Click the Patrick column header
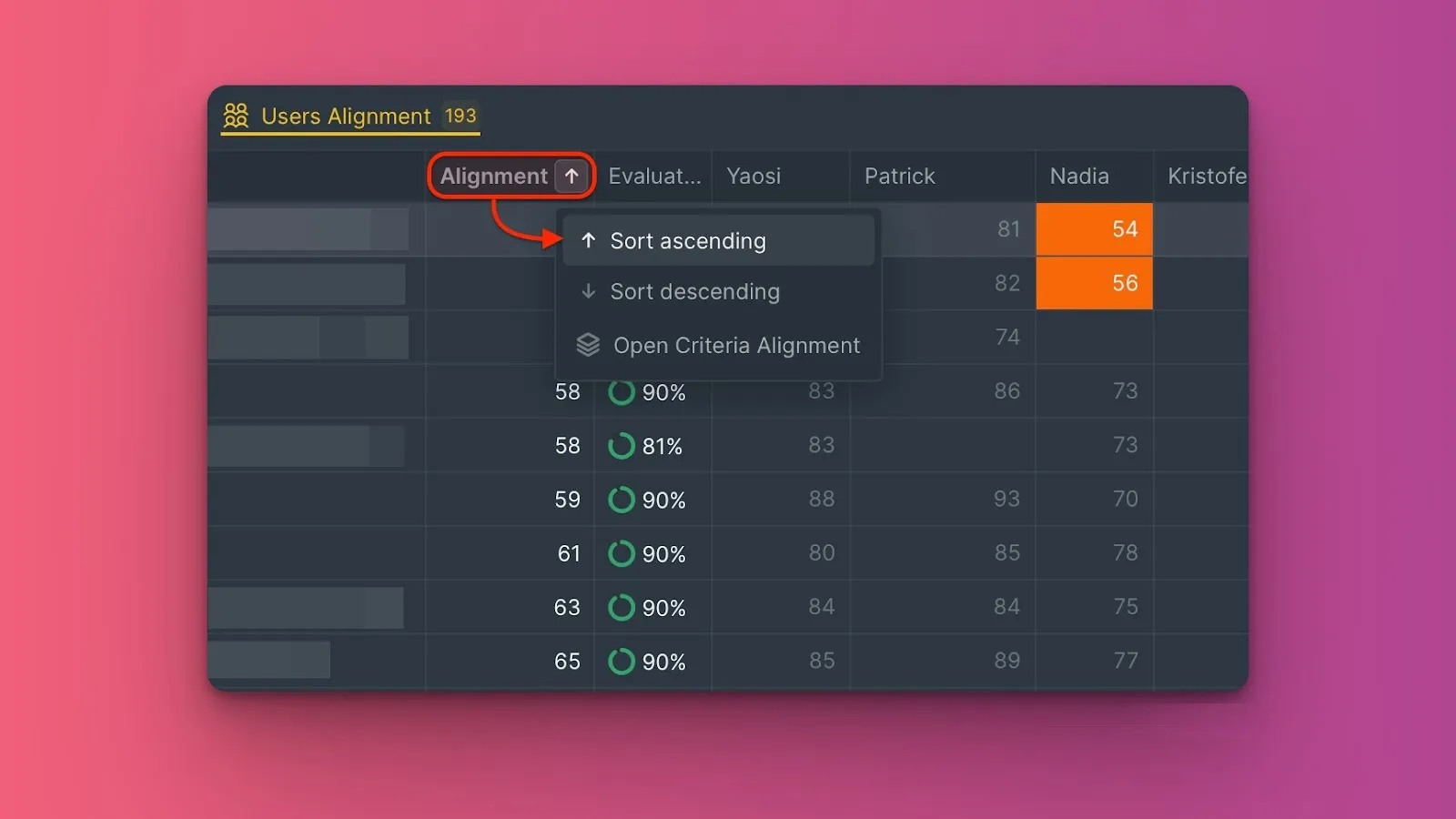The image size is (1456, 819). pyautogui.click(x=899, y=176)
